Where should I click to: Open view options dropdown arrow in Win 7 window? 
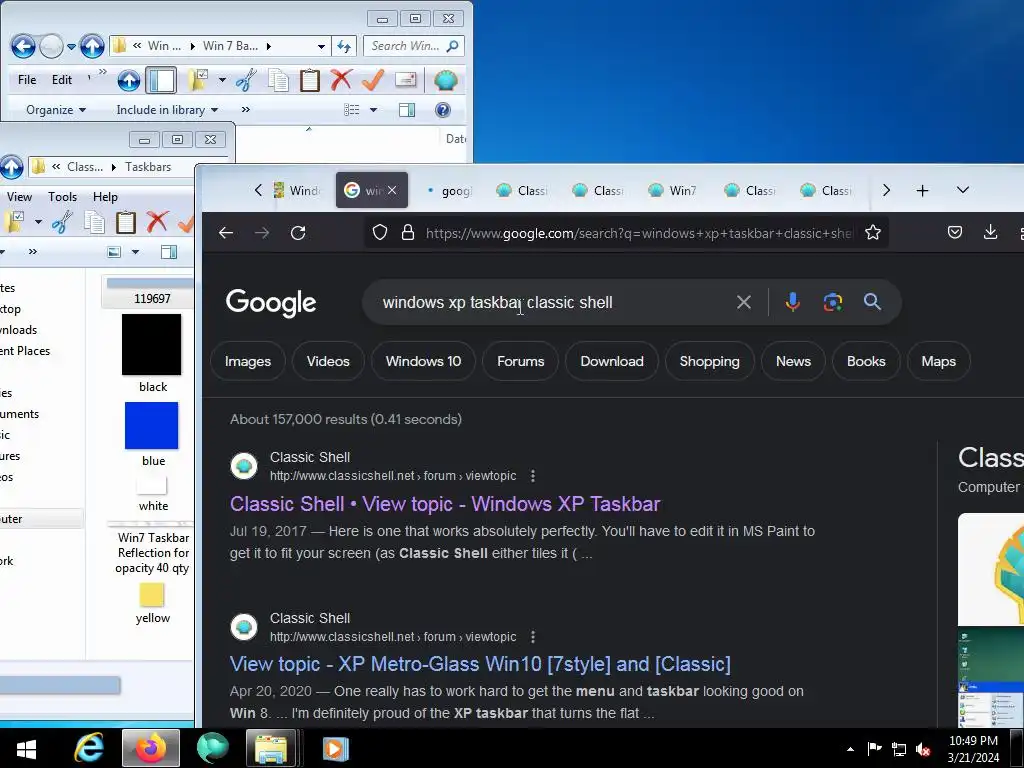374,110
